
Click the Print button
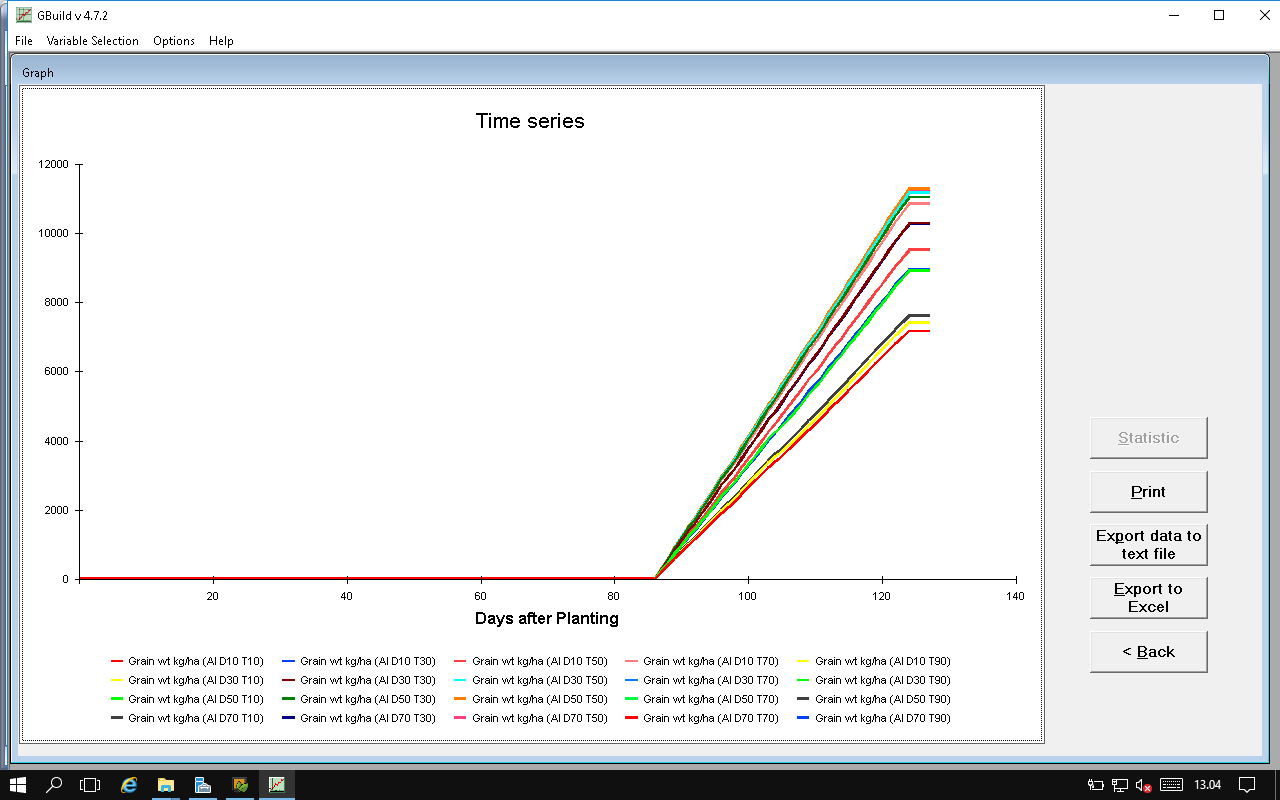(1148, 492)
